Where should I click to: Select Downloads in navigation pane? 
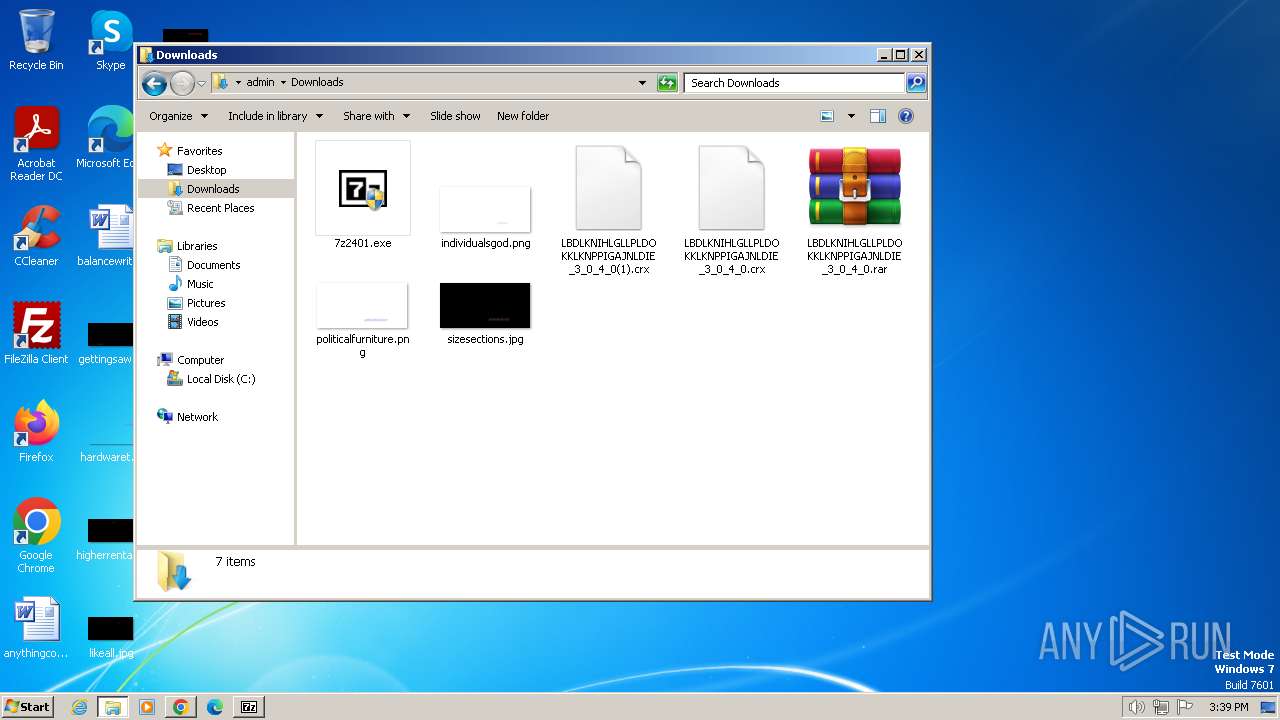pyautogui.click(x=213, y=189)
